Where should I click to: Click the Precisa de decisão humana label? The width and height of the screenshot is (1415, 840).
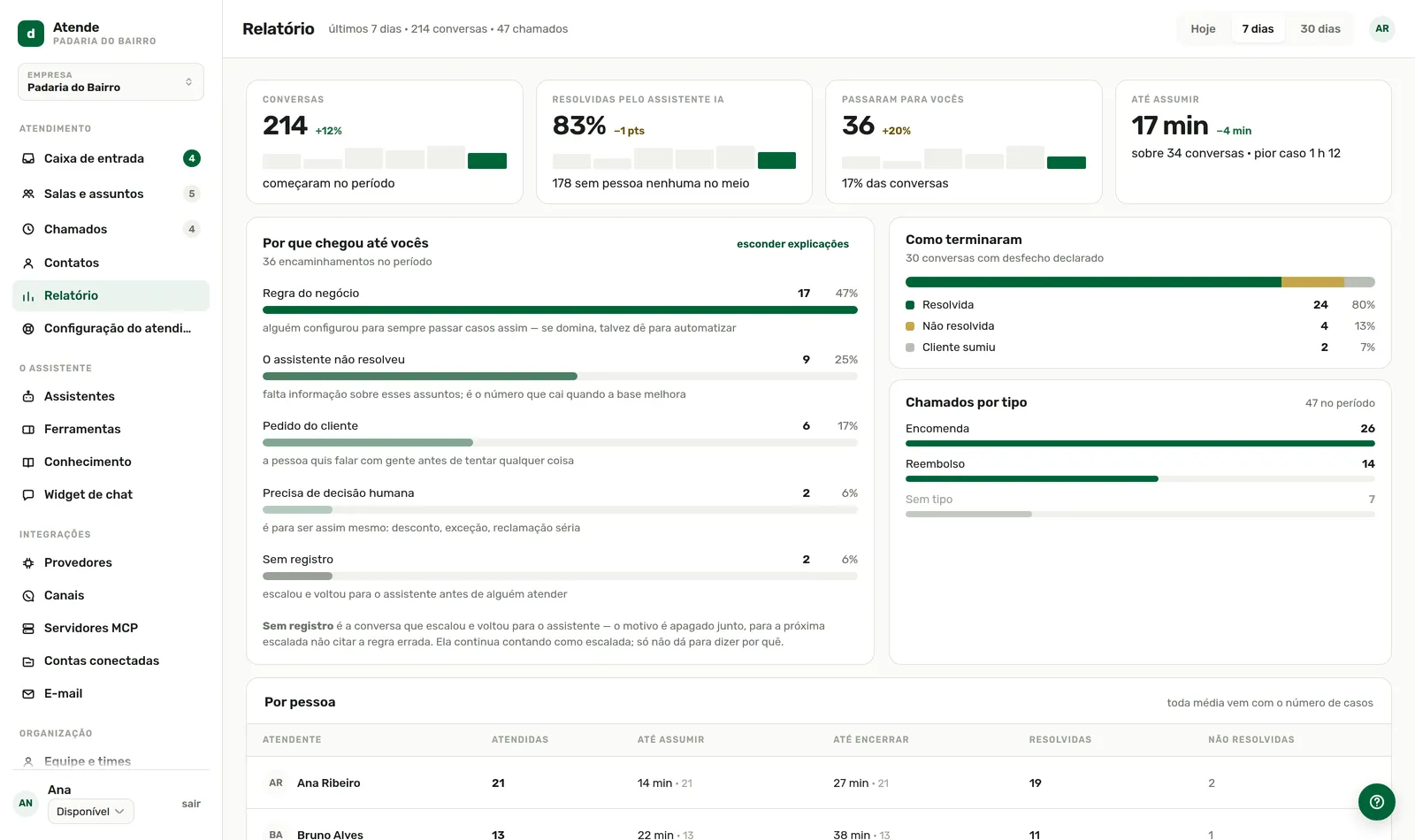click(x=339, y=493)
